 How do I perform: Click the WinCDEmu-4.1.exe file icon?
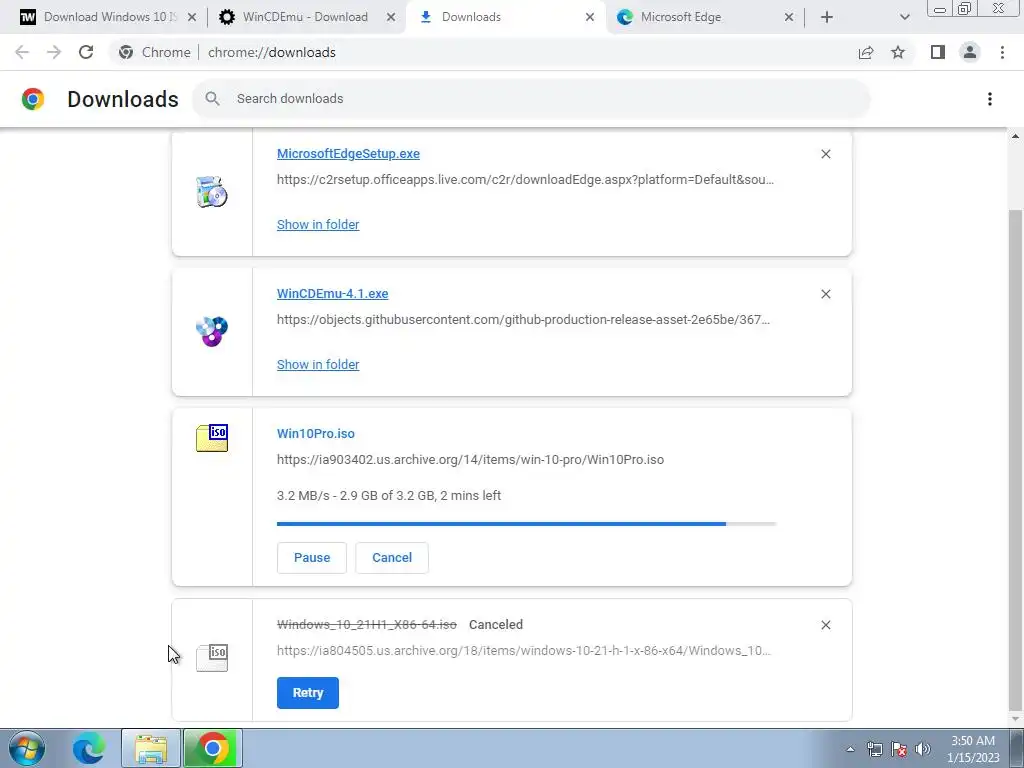tap(212, 331)
